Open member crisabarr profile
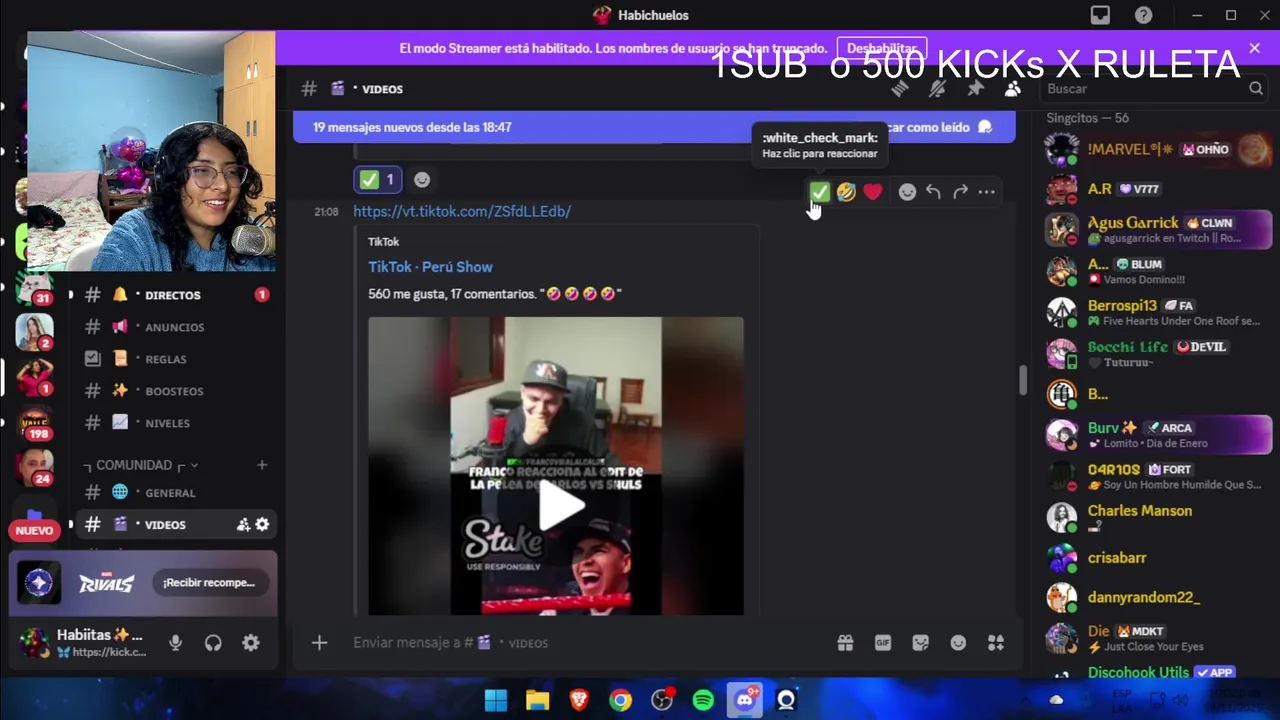 [x=1157, y=558]
